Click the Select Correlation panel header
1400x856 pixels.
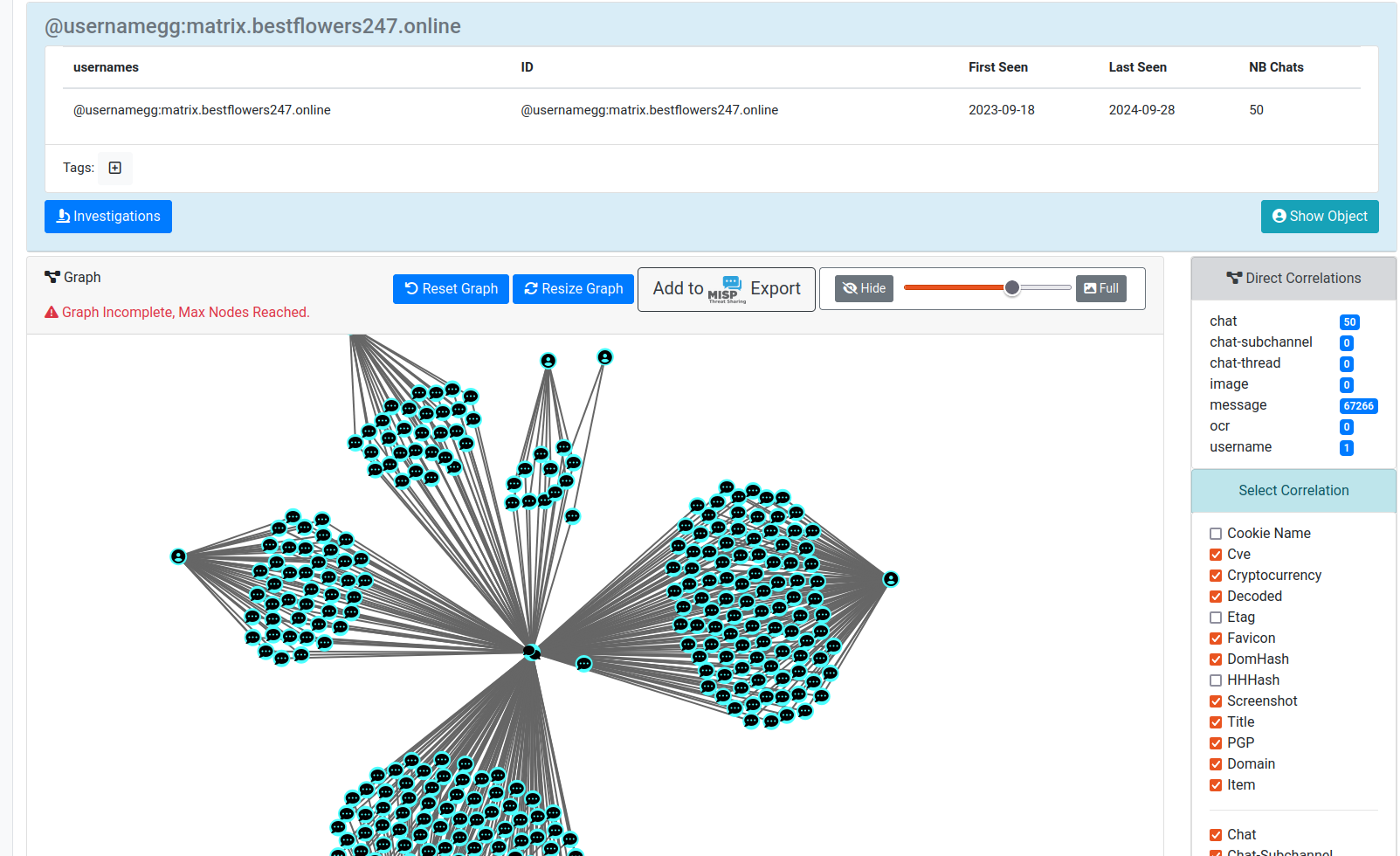pyautogui.click(x=1293, y=491)
